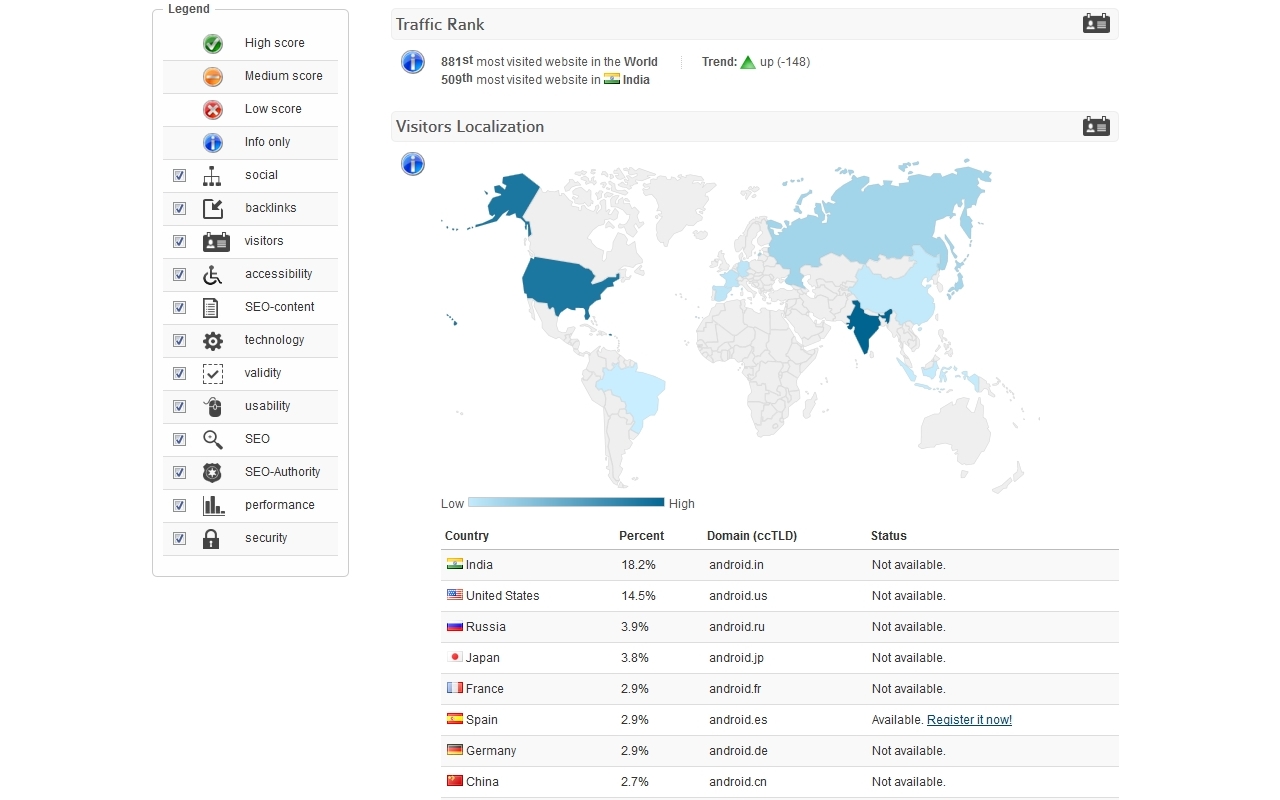Click the accessibility wheelchair icon
Image resolution: width=1280 pixels, height=800 pixels.
click(x=212, y=274)
